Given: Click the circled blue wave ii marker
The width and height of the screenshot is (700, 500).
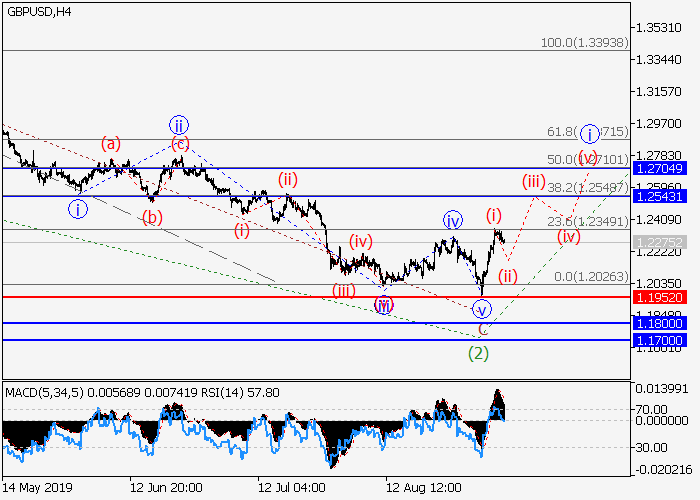Looking at the screenshot, I should (x=179, y=125).
